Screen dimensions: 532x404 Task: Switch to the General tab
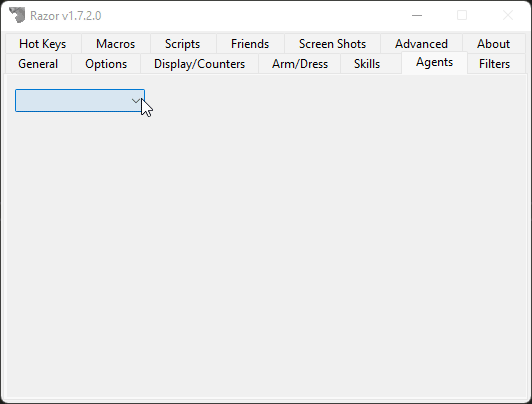[38, 64]
